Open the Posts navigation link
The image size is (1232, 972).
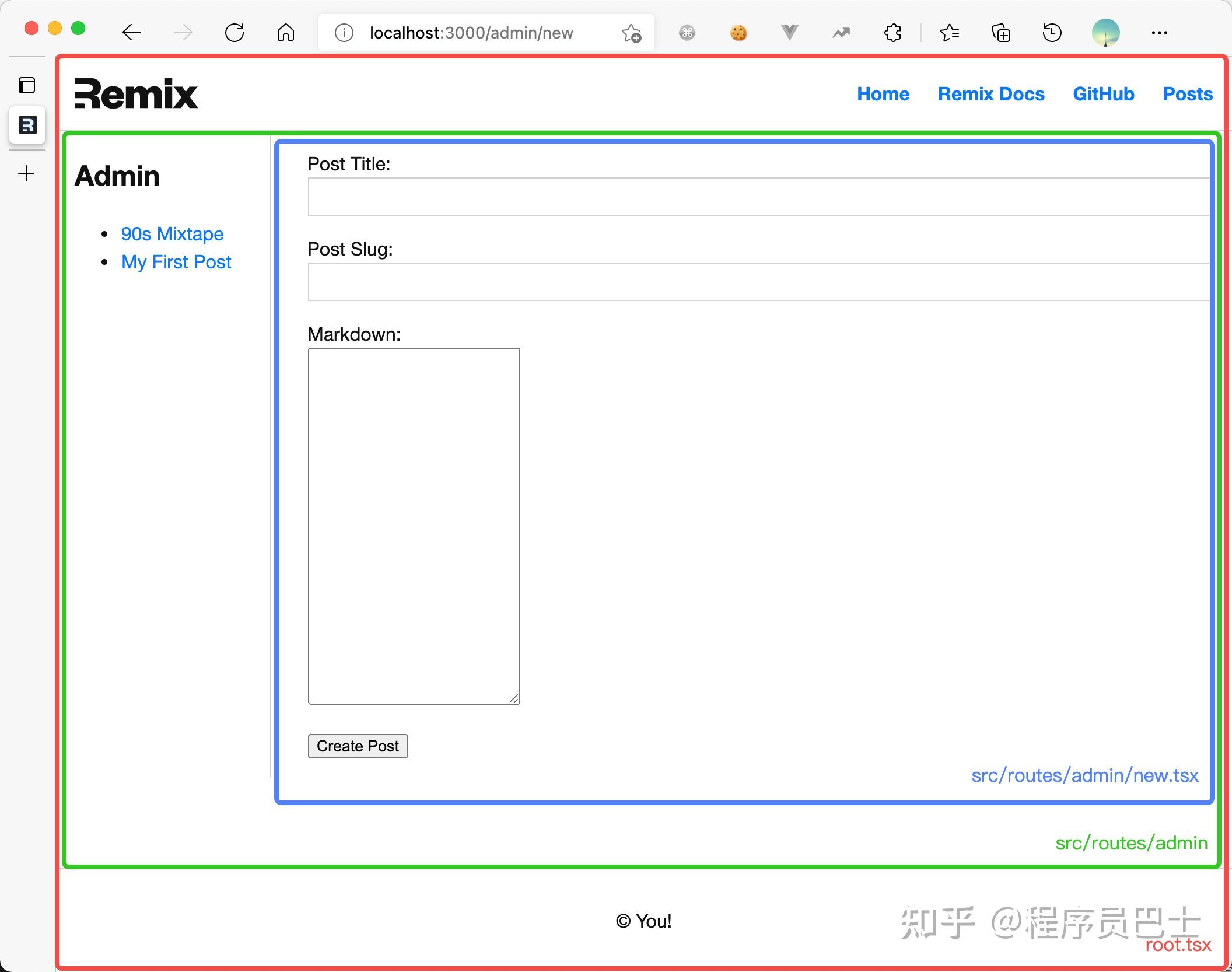pyautogui.click(x=1187, y=94)
